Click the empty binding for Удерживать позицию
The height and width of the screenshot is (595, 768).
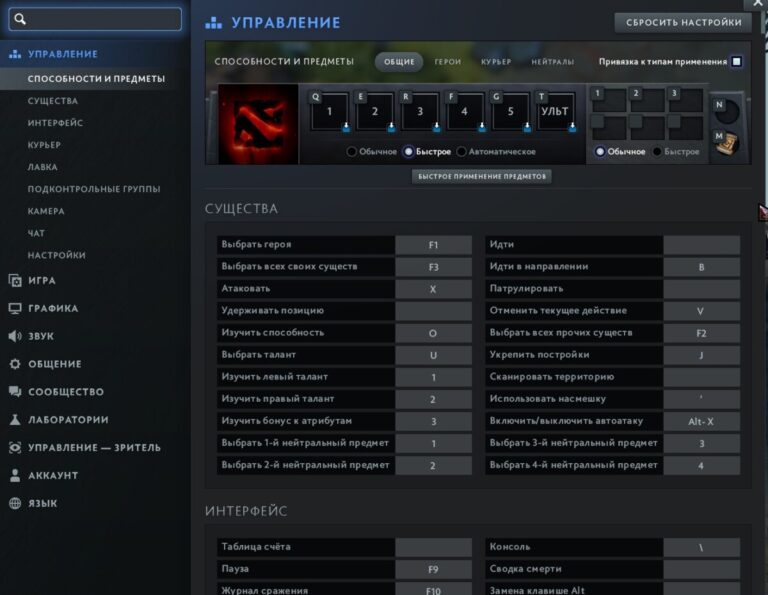(x=433, y=311)
